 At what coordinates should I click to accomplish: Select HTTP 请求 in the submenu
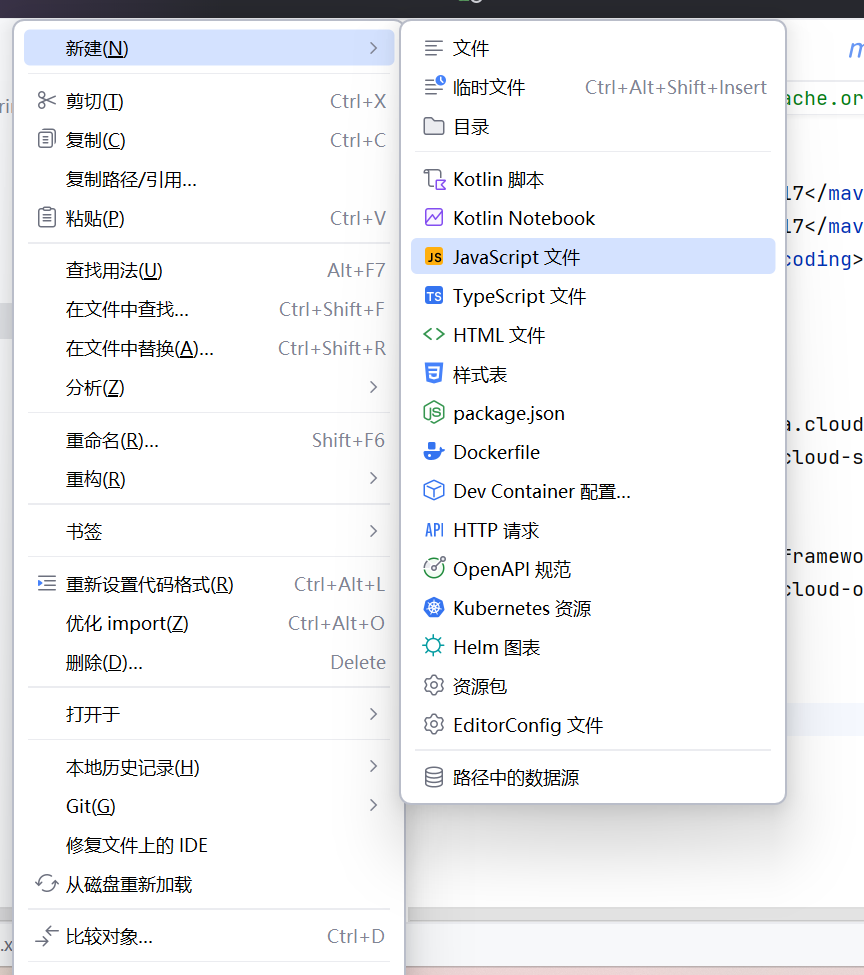593,530
